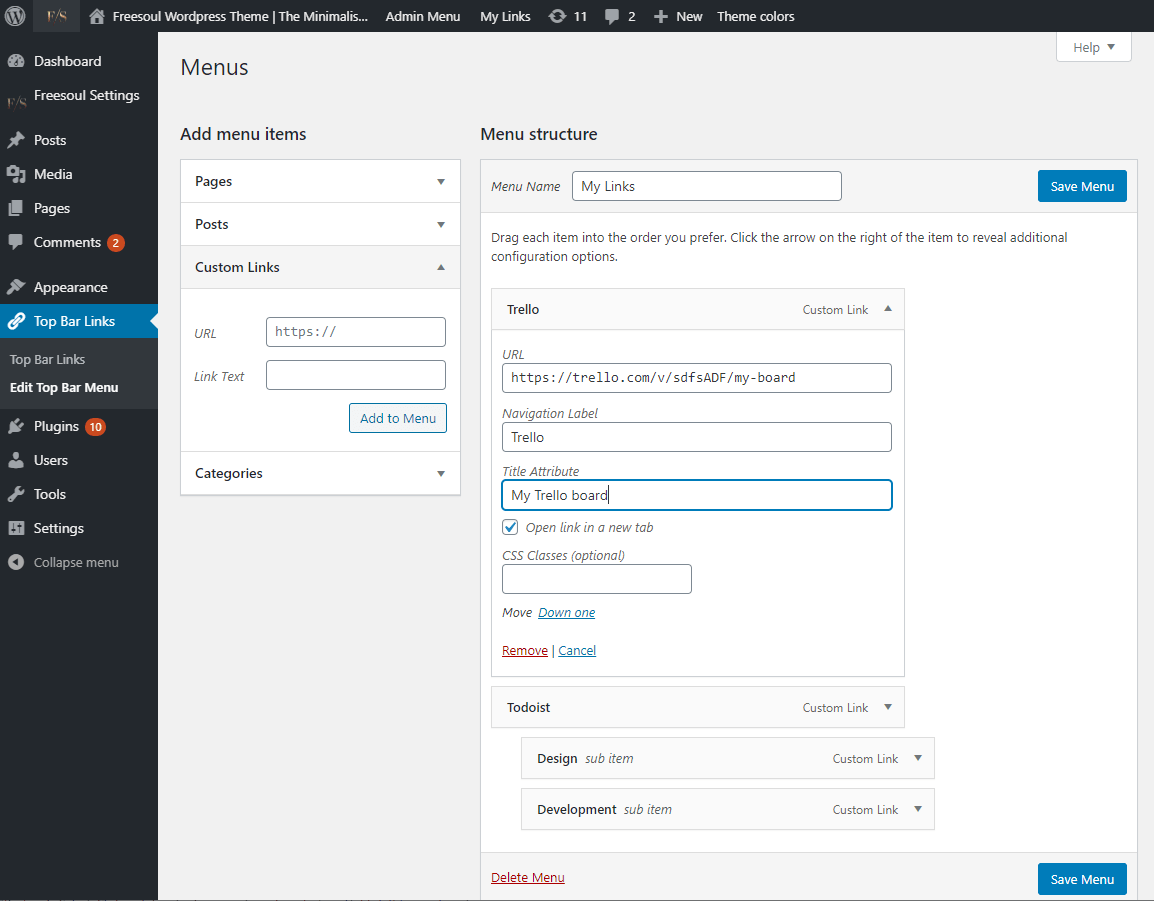Image resolution: width=1154 pixels, height=901 pixels.
Task: Click the Remove link for Trello
Action: [525, 650]
